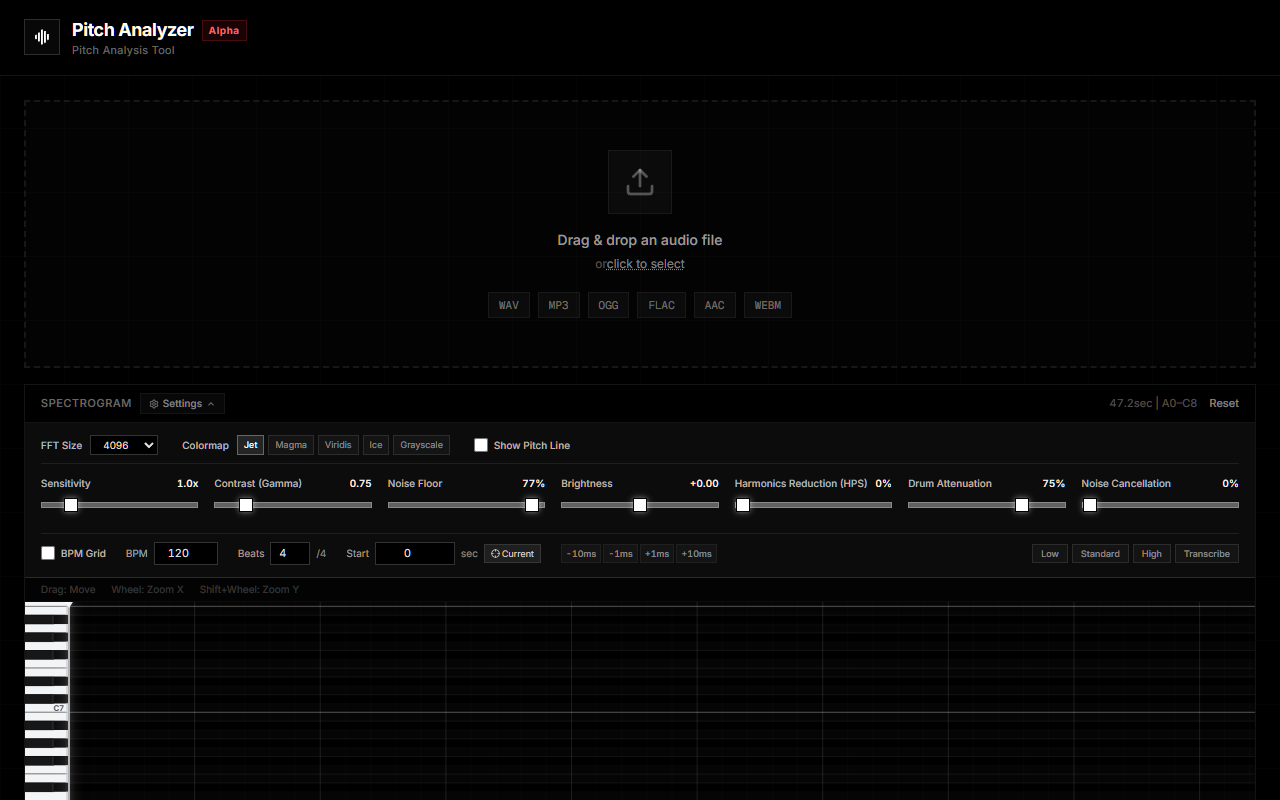
Task: Collapse the Settings chevron
Action: click(x=211, y=404)
